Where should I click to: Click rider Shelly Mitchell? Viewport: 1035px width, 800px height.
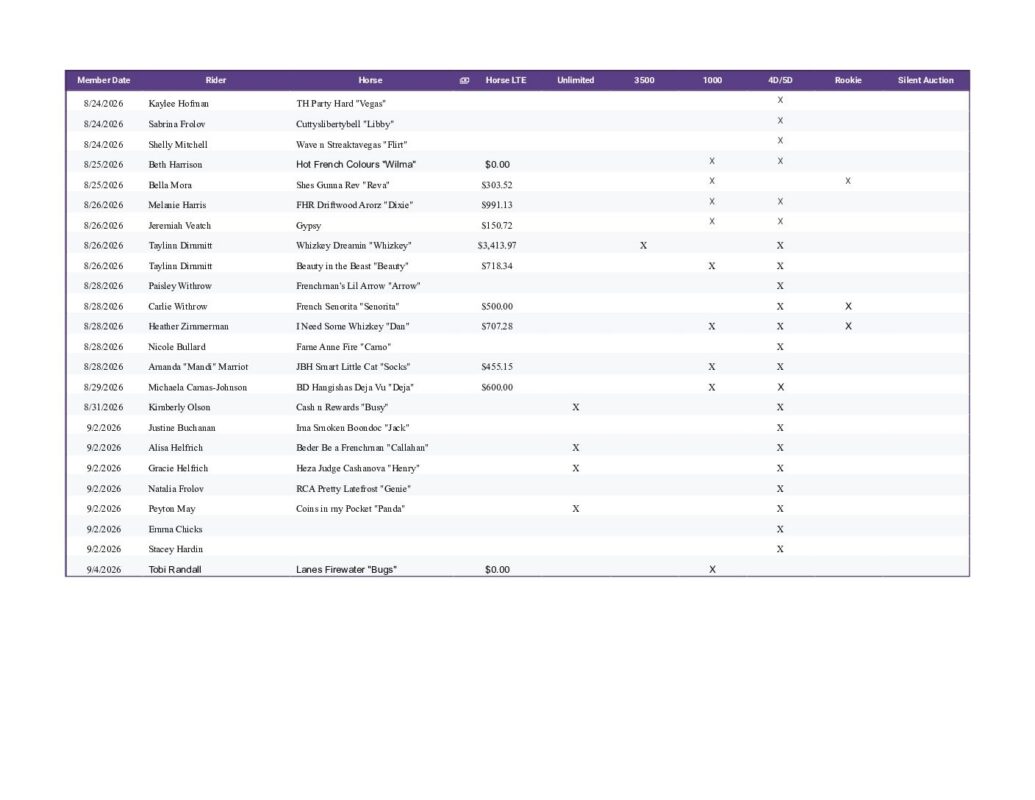[178, 145]
